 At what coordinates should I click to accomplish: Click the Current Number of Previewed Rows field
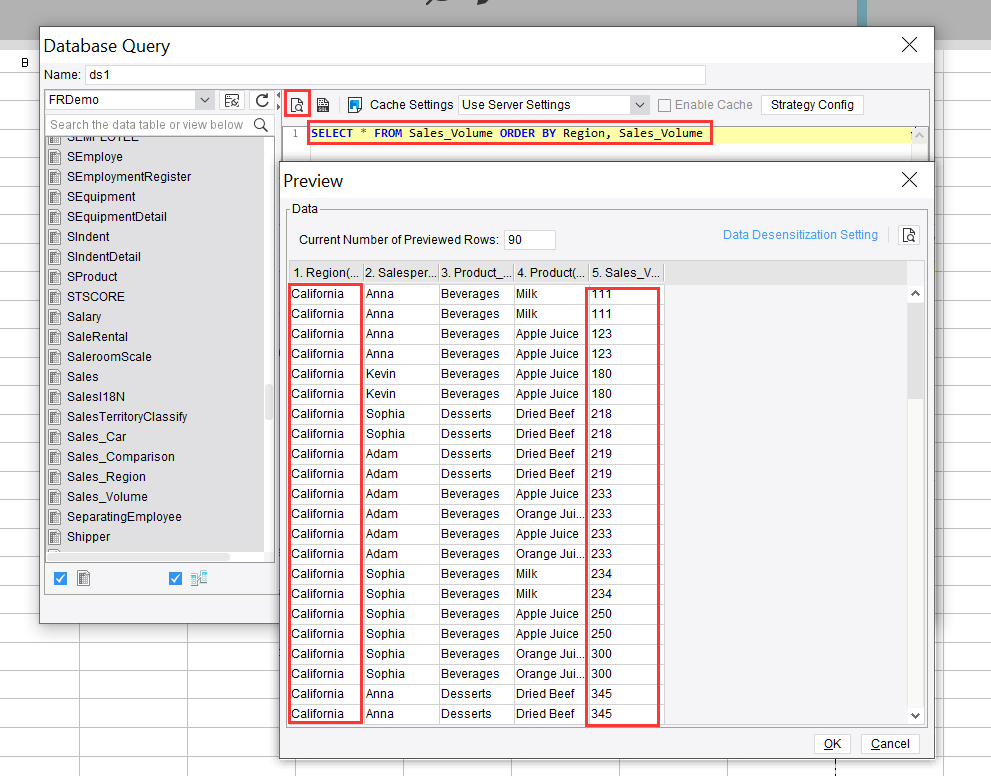tap(529, 239)
